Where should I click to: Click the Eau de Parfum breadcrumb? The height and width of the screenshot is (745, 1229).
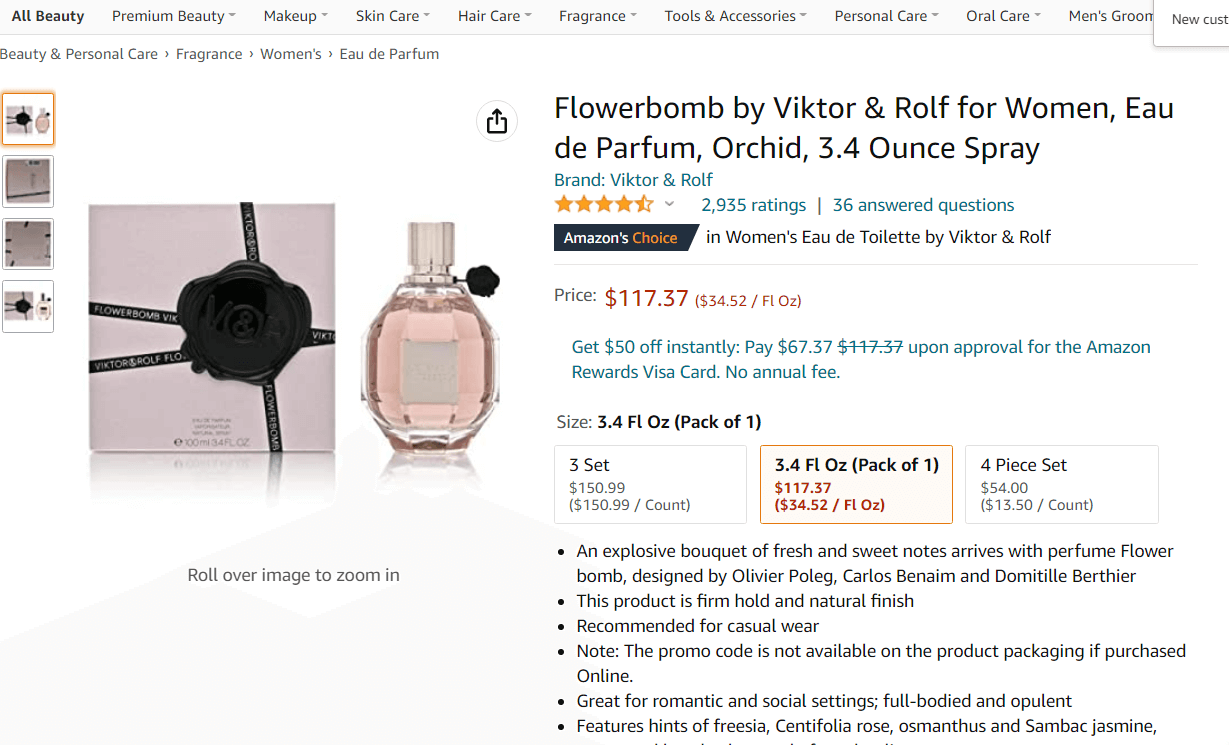[389, 54]
